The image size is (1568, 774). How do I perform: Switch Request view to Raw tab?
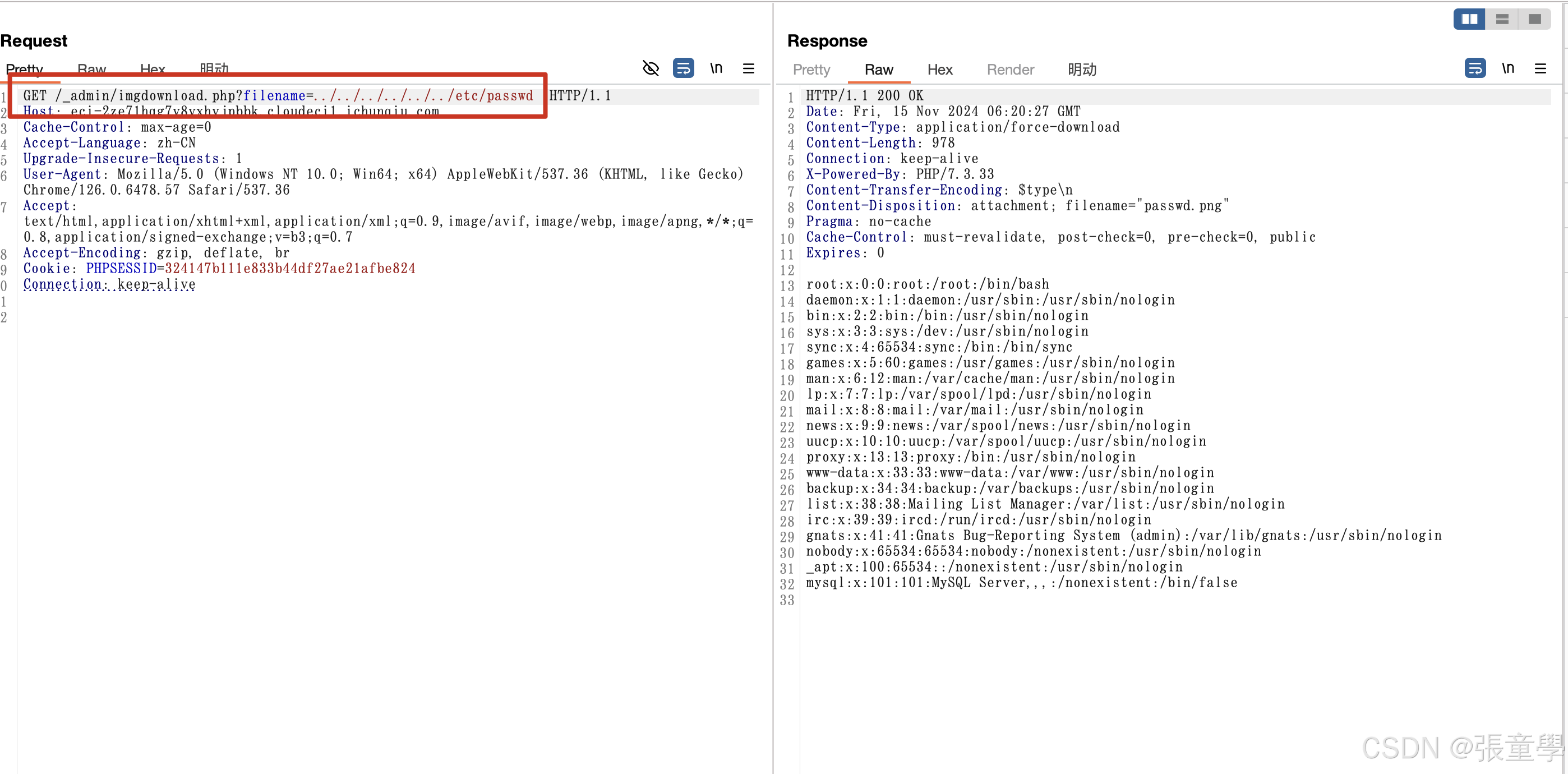[91, 69]
